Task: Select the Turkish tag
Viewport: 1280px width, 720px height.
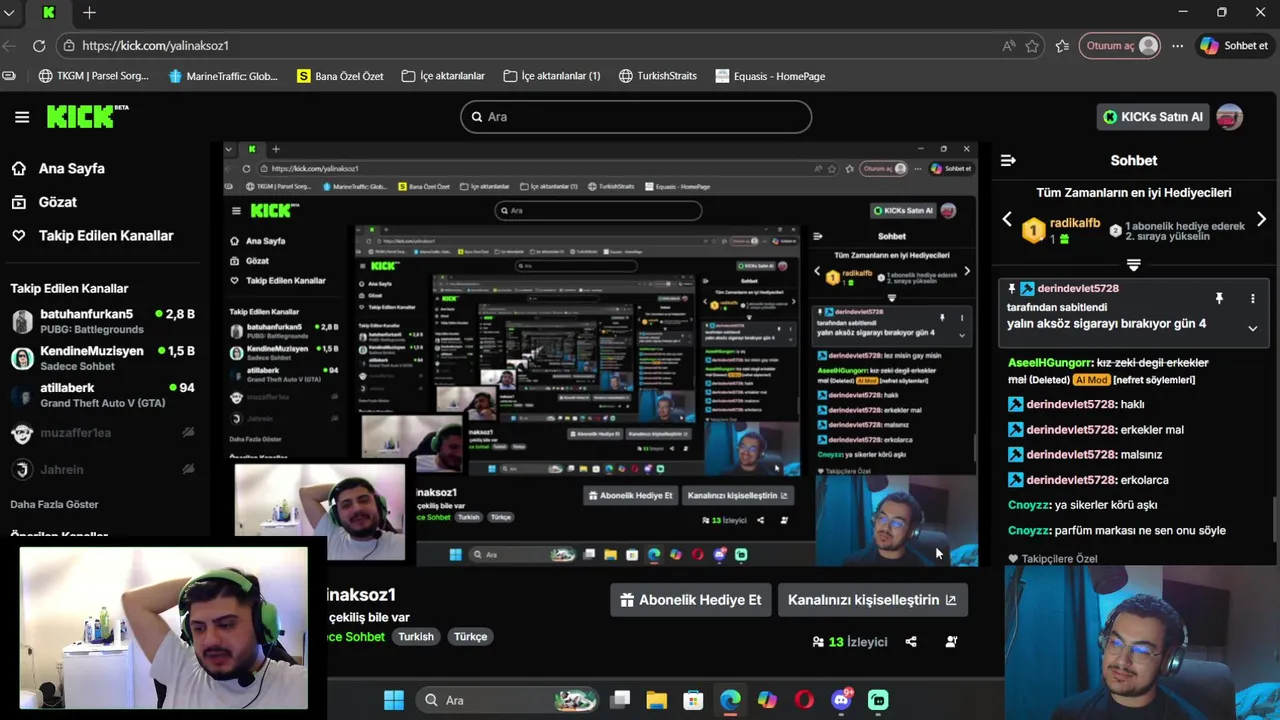Action: [416, 637]
